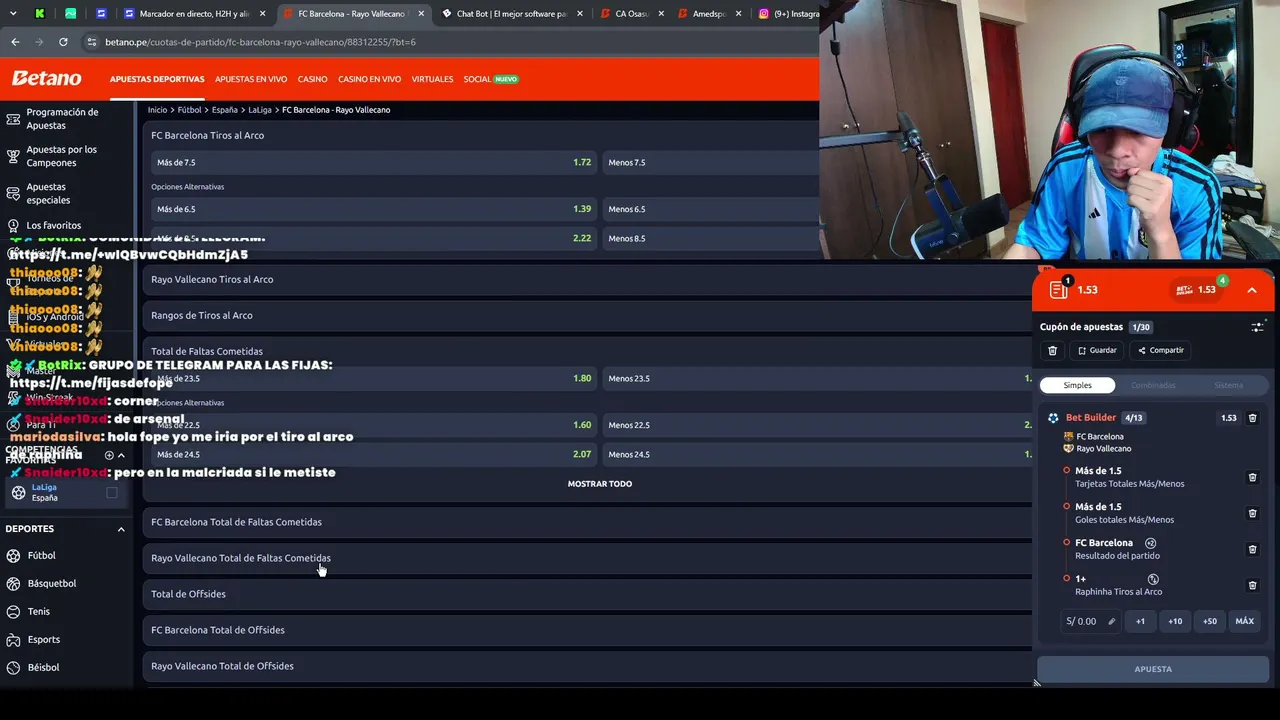1280x720 pixels.
Task: Click the Apuestas por los Campeones trophy icon
Action: click(x=13, y=156)
